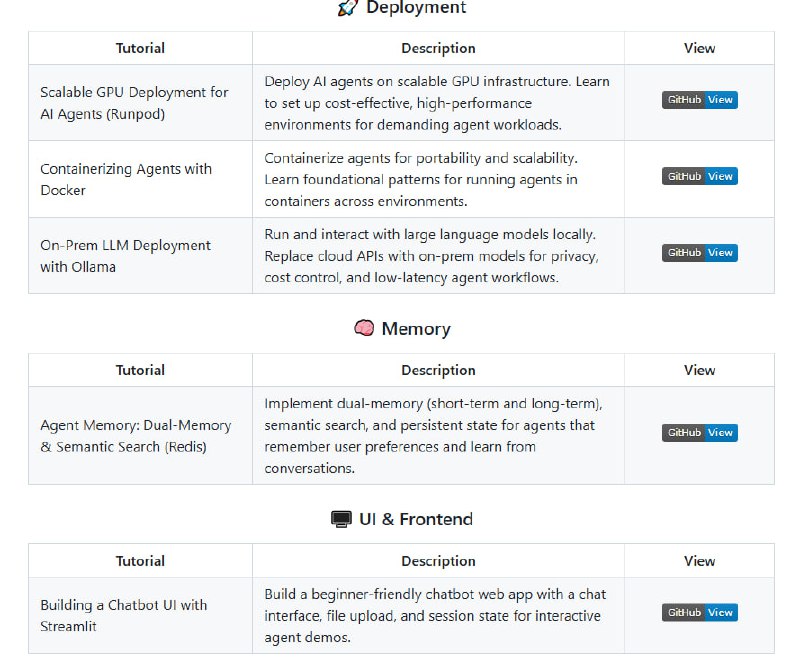The height and width of the screenshot is (671, 800).
Task: Open GitHub View badge for Ollama deployment
Action: 699,253
